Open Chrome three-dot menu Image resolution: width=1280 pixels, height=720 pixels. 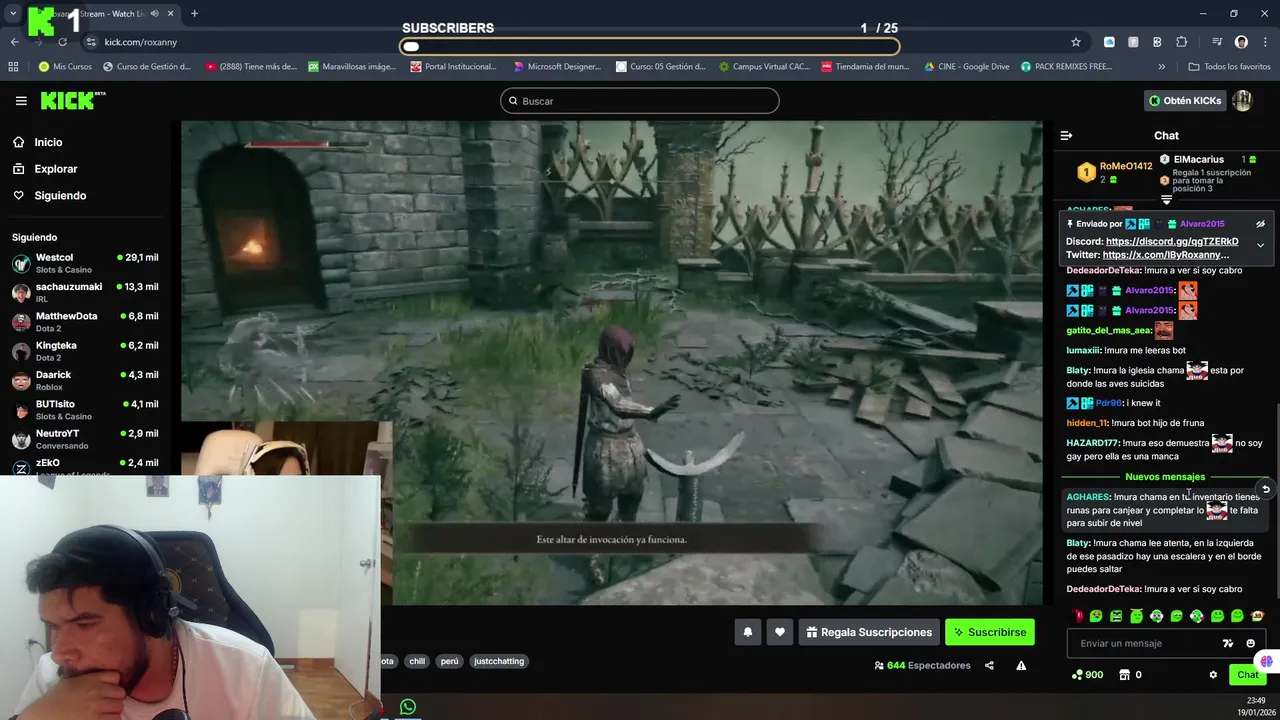point(1264,42)
